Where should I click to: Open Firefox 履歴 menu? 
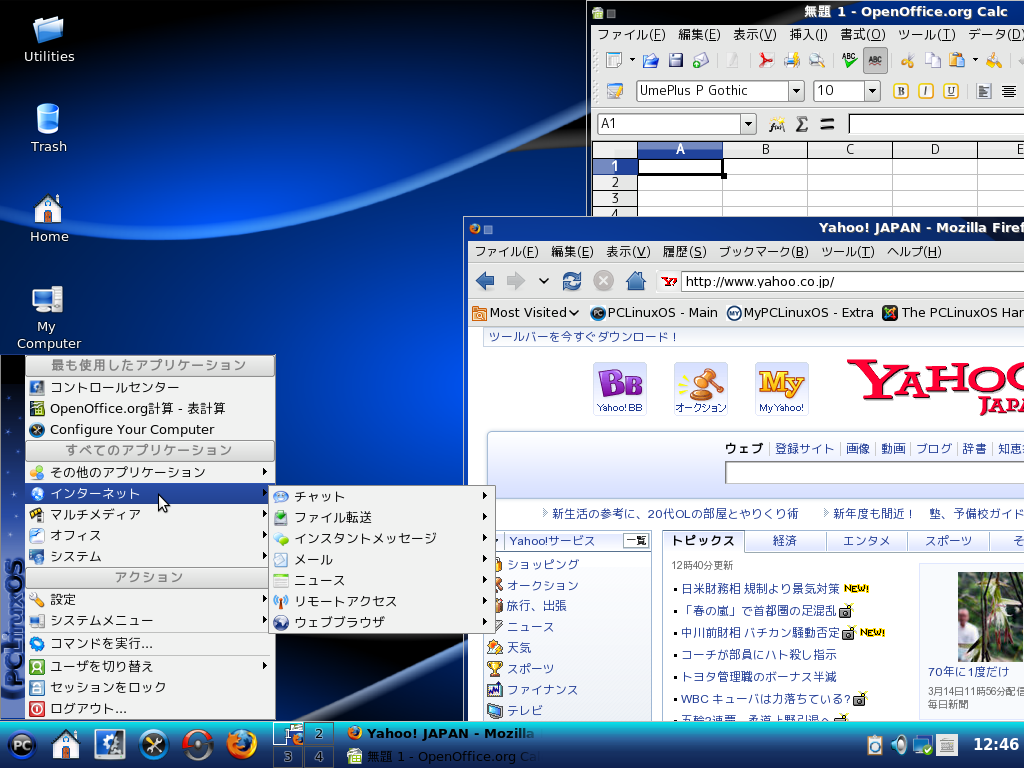click(684, 251)
